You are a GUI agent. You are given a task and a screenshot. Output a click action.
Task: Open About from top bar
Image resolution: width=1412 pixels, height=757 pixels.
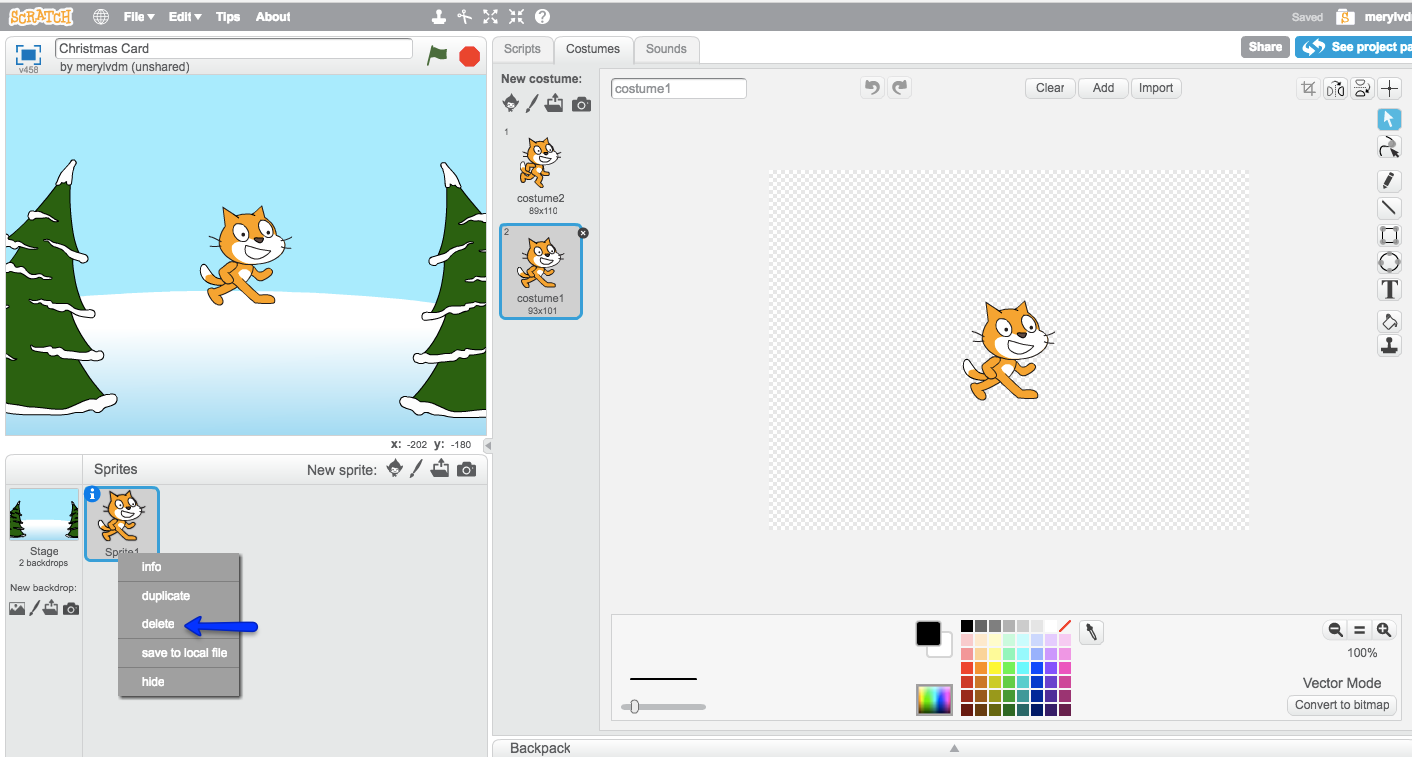pos(273,17)
